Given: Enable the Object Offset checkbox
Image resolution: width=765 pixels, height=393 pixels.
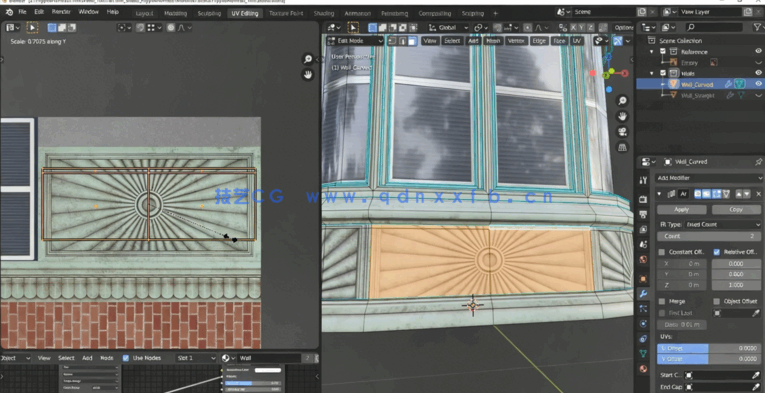Looking at the screenshot, I should [x=716, y=301].
